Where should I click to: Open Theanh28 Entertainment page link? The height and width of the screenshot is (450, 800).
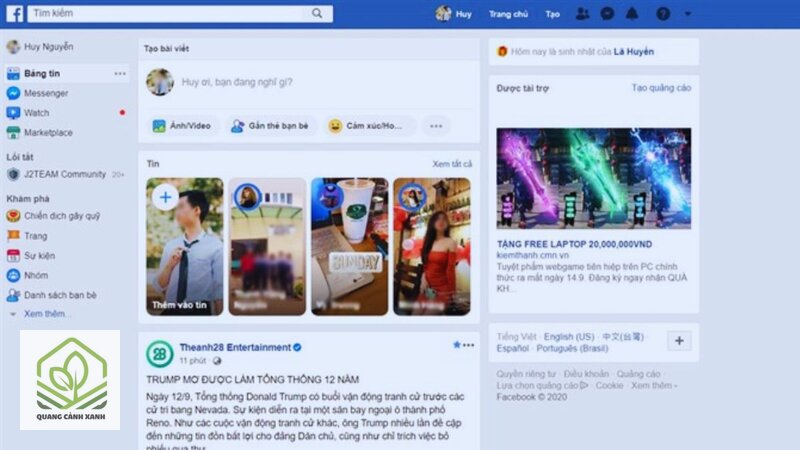click(235, 347)
